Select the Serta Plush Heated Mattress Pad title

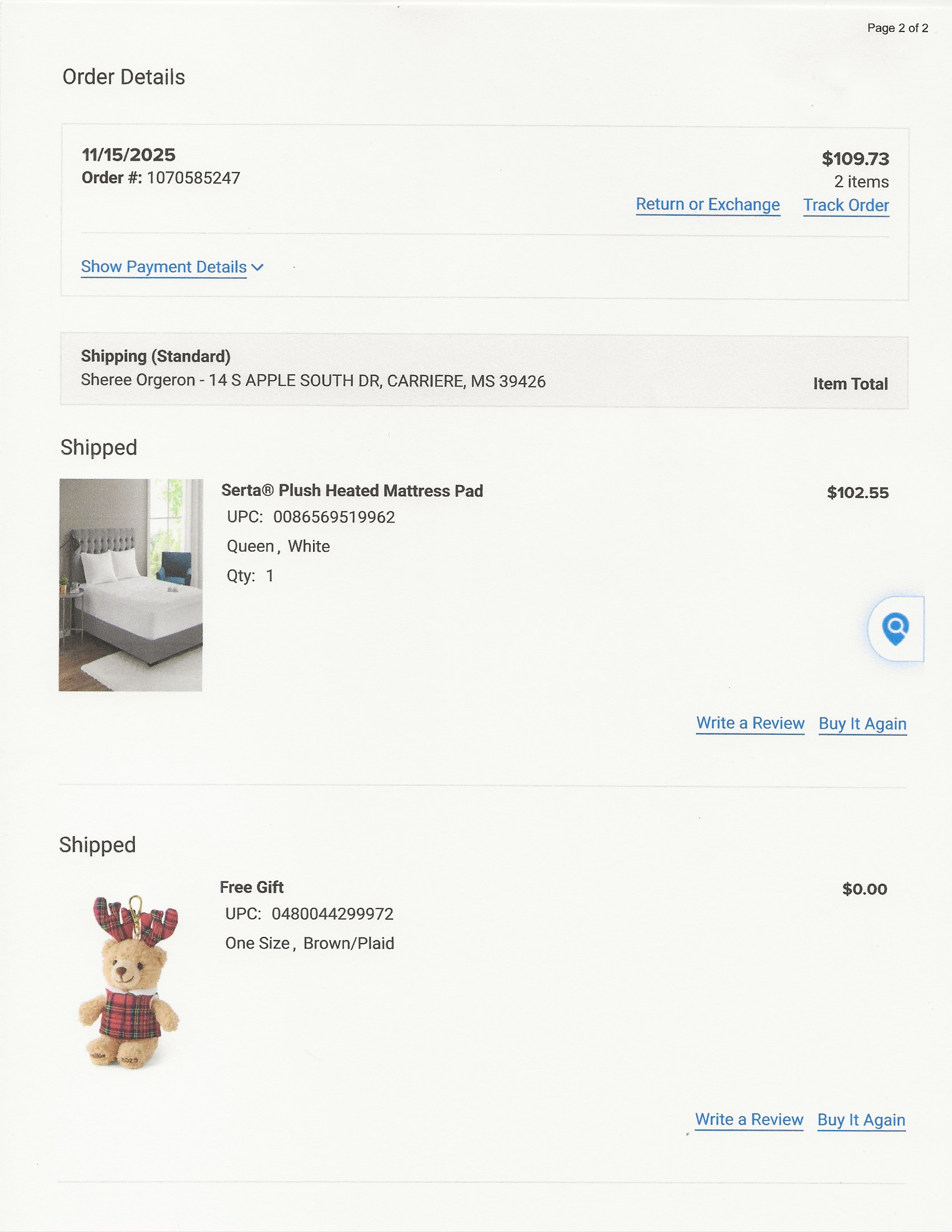pos(352,491)
